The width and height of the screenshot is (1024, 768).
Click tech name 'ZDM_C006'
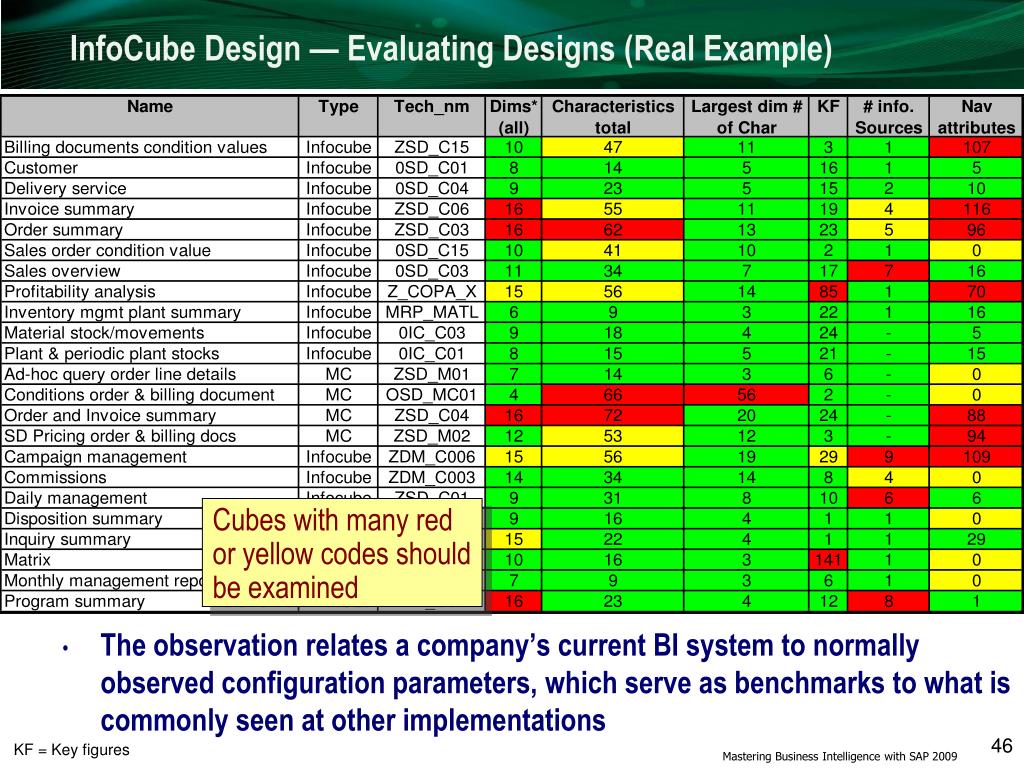coord(431,457)
